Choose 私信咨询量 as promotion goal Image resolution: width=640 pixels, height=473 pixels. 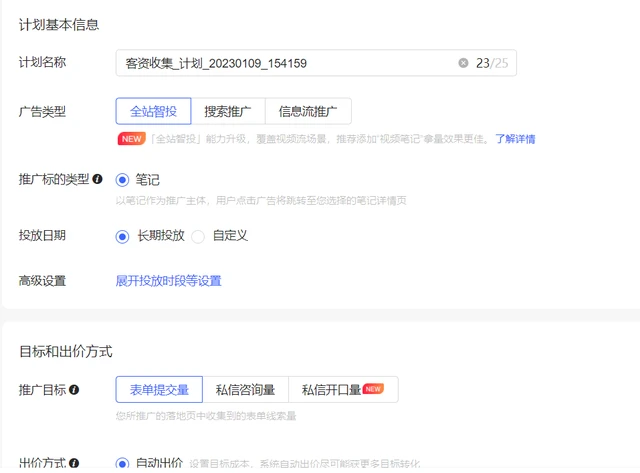click(x=245, y=389)
